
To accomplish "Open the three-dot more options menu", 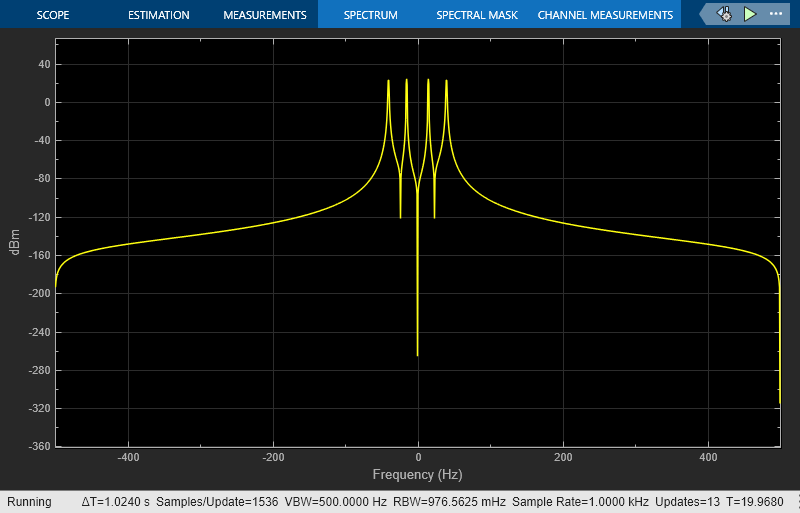I will pyautogui.click(x=776, y=14).
